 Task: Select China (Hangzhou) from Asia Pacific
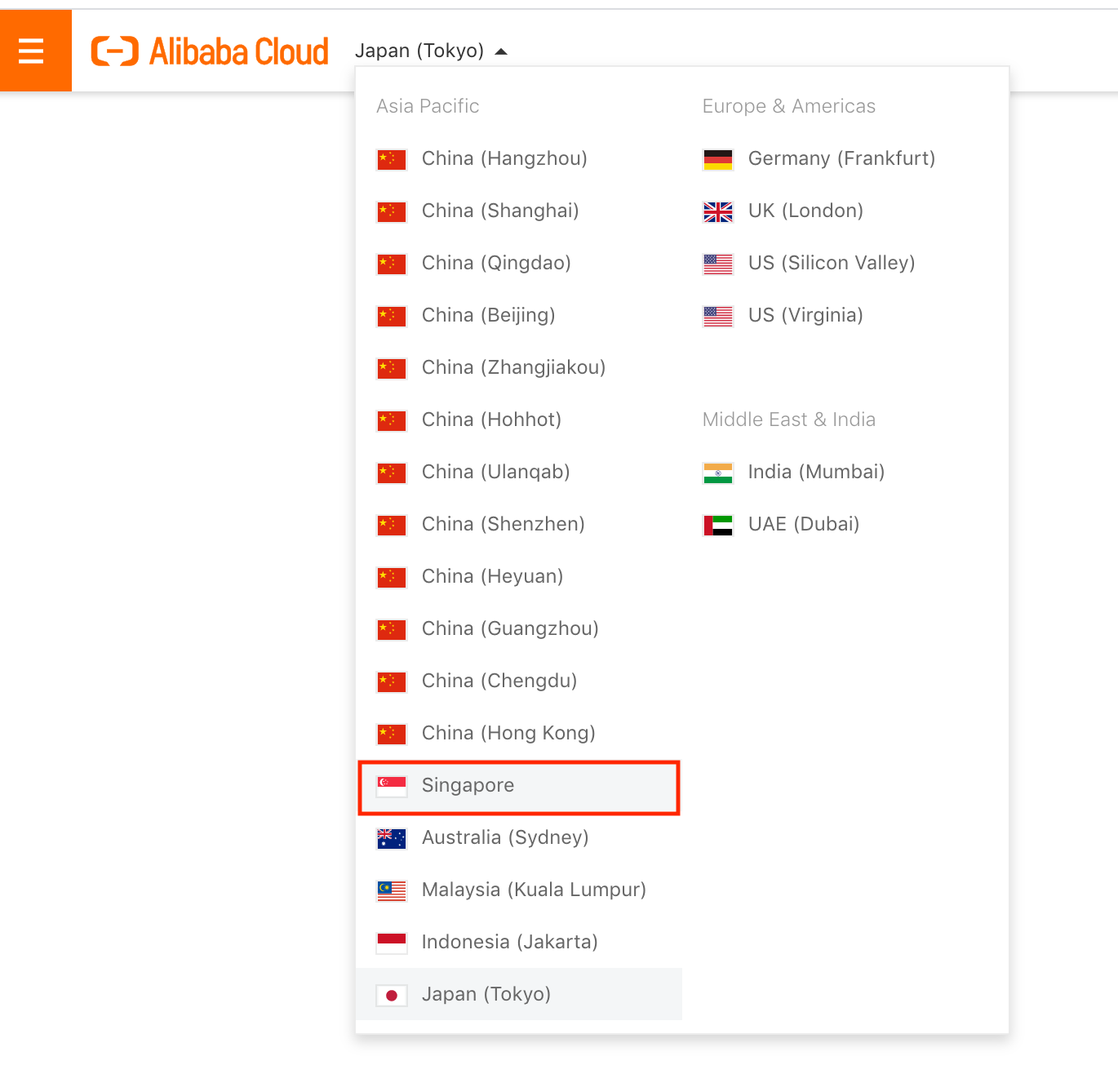click(504, 159)
